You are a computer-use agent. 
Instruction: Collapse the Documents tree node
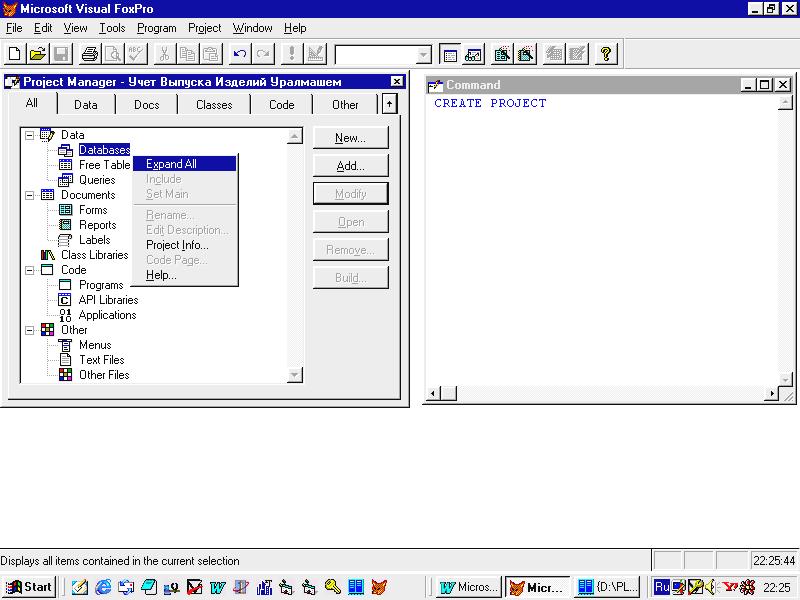30,195
